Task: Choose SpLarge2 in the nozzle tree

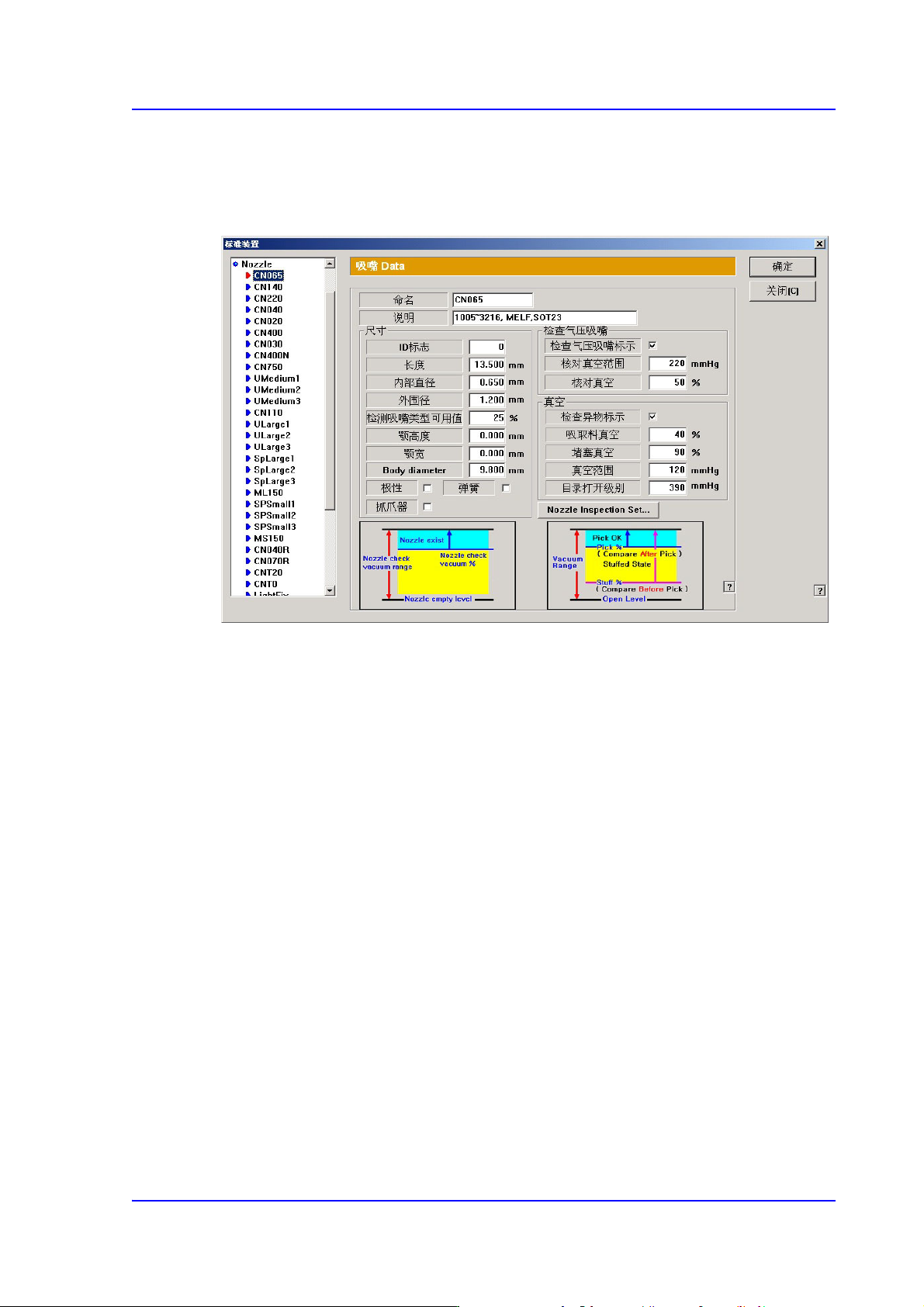Action: coord(275,470)
